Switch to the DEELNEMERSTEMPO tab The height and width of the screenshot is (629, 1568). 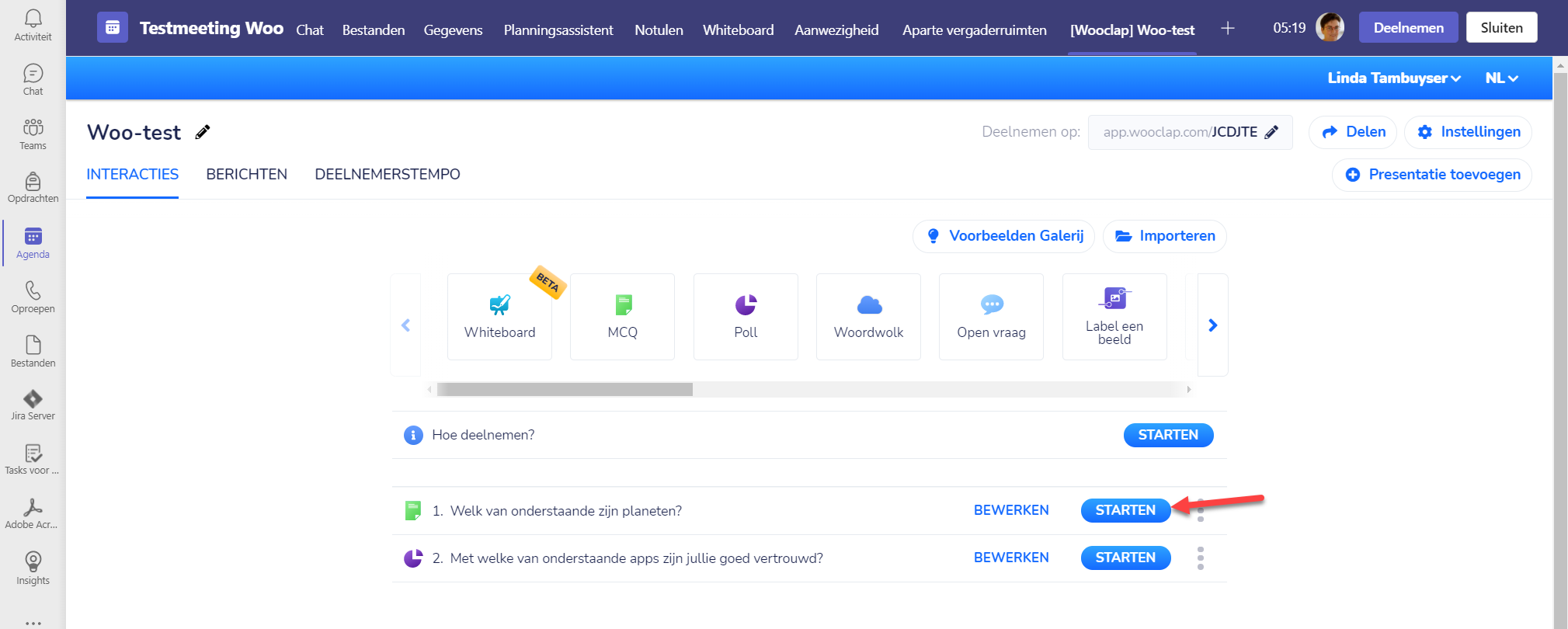(x=388, y=174)
